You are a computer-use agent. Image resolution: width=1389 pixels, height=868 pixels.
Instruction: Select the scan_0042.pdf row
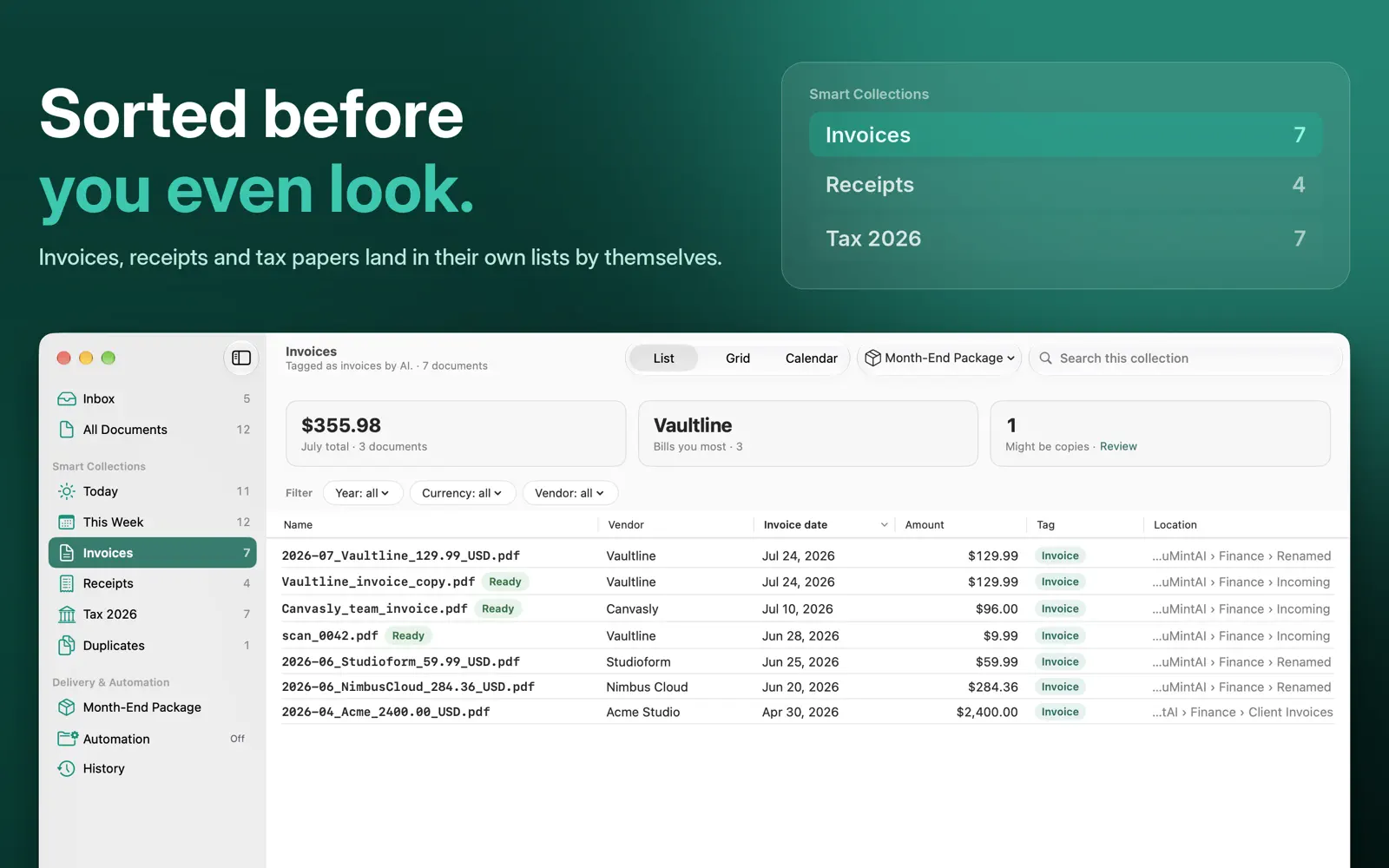tap(807, 635)
